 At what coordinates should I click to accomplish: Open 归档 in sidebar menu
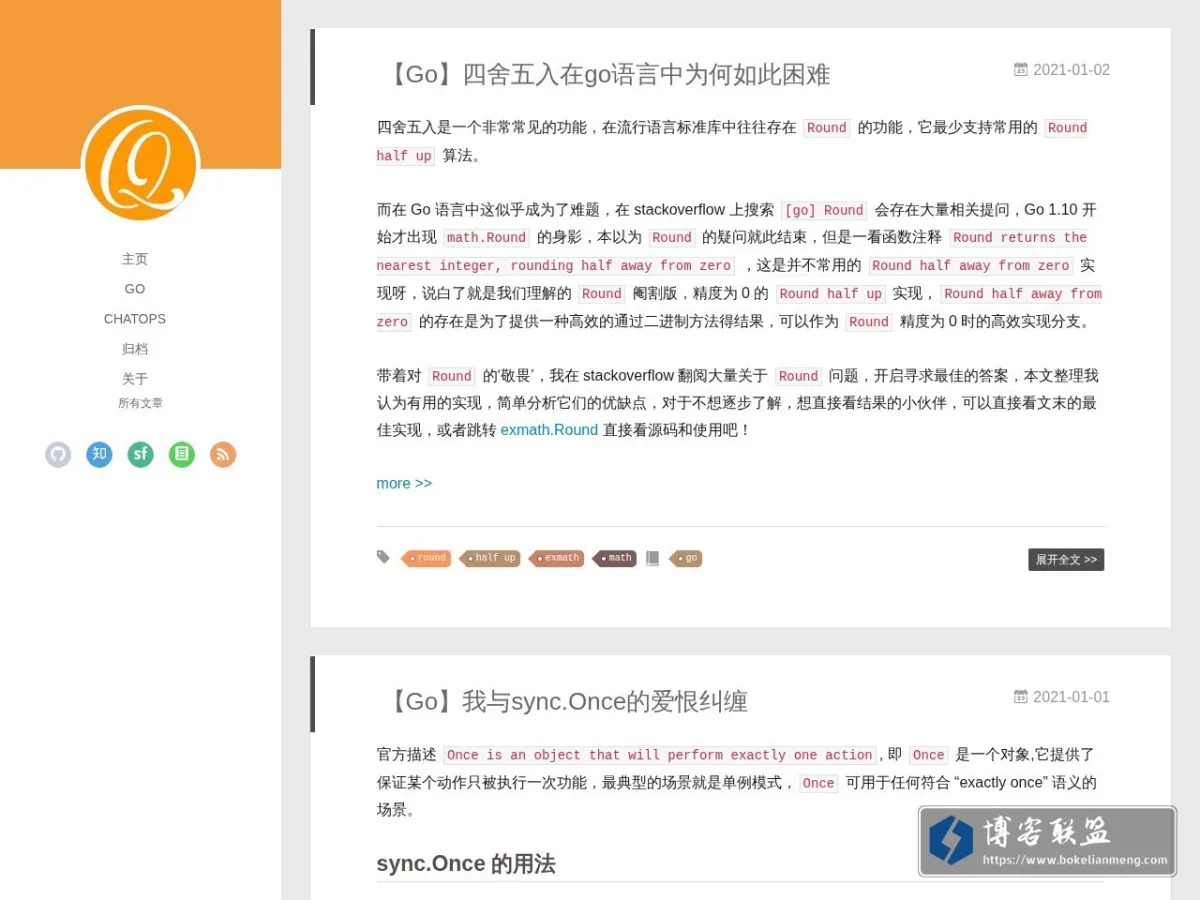135,349
